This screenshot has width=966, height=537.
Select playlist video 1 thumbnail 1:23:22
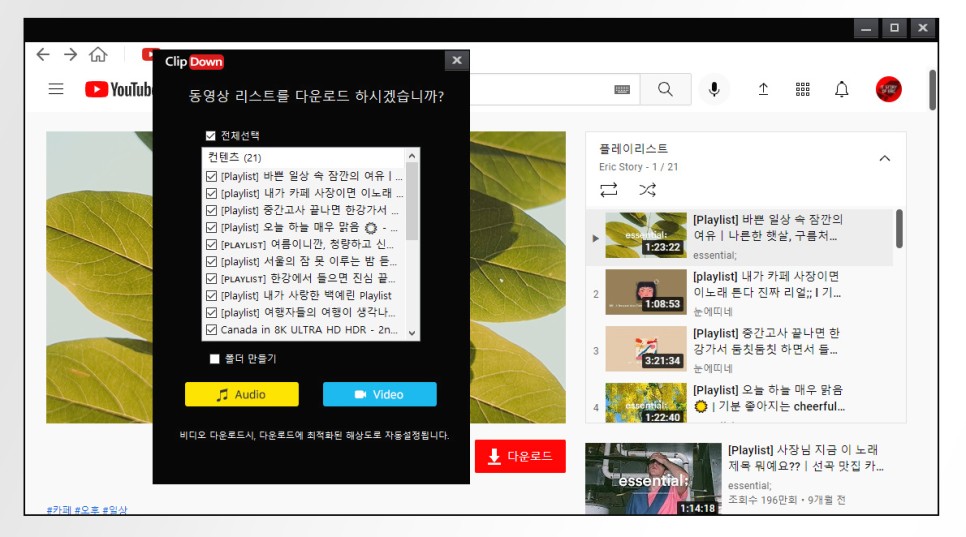[x=646, y=235]
